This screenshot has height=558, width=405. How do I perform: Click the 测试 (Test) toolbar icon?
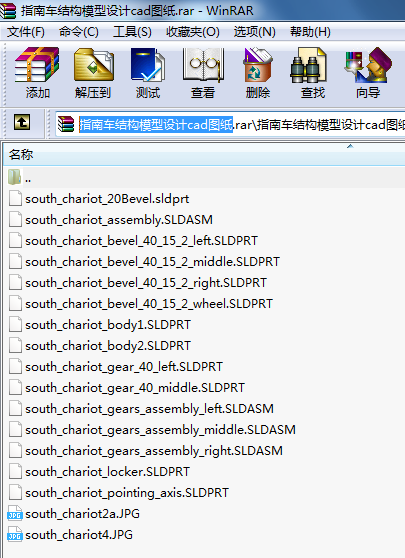(148, 65)
